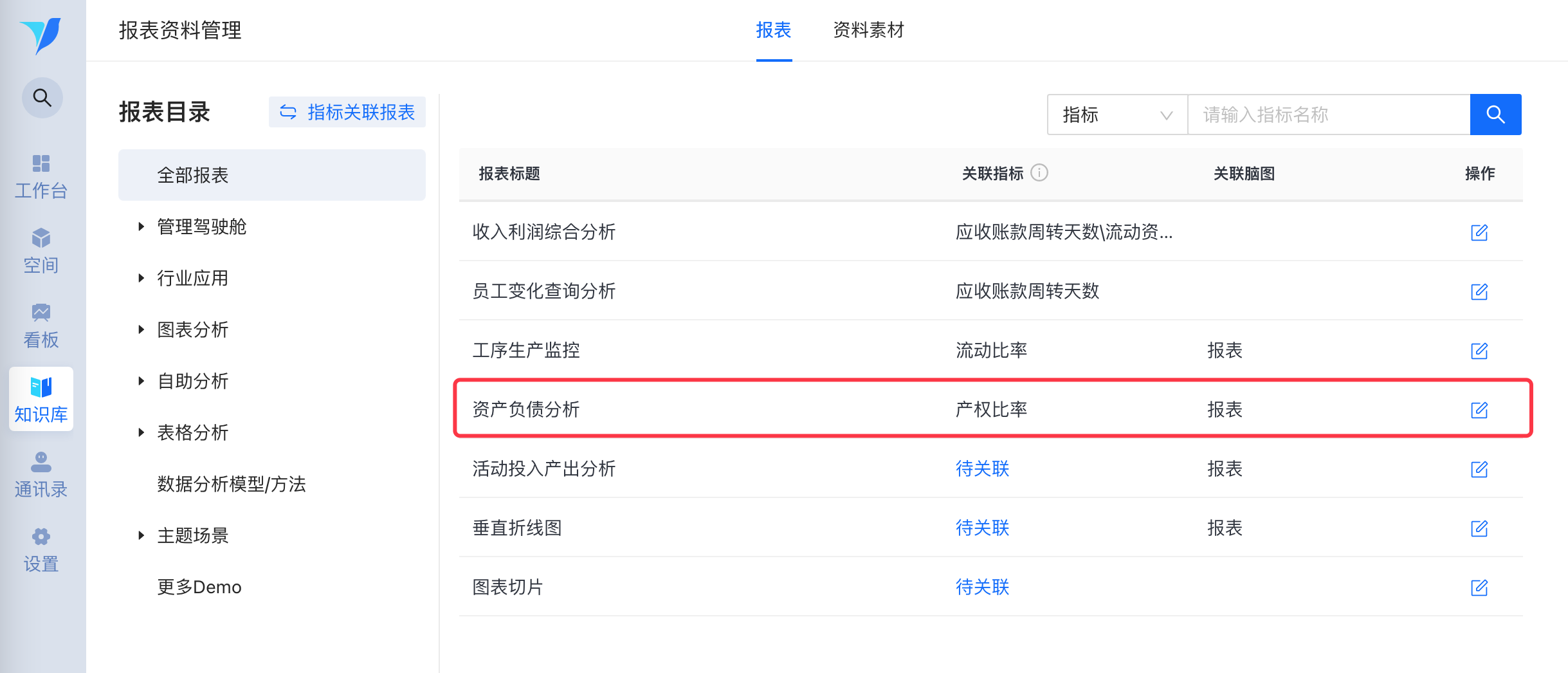
Task: Open the 看板 dashboard sidebar icon
Action: click(41, 325)
